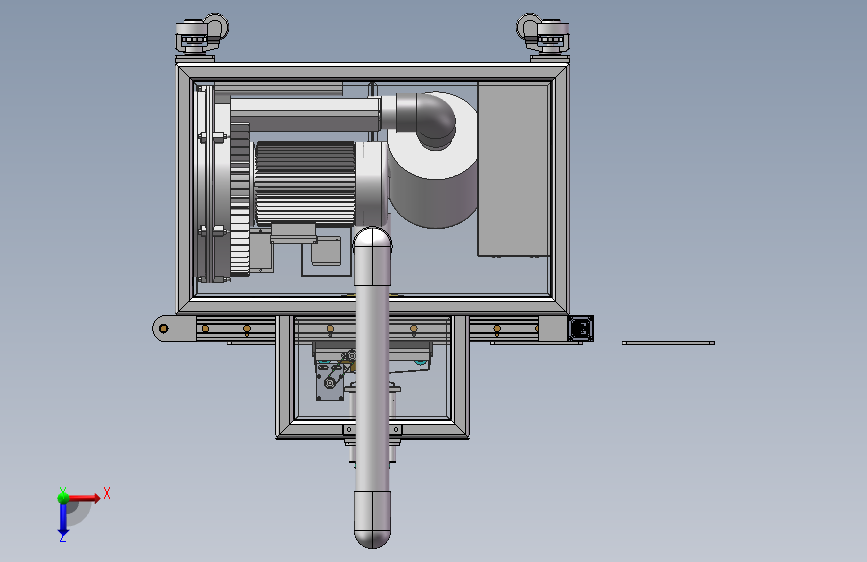
Task: Select the long vertical pipe in the model
Action: [372, 387]
